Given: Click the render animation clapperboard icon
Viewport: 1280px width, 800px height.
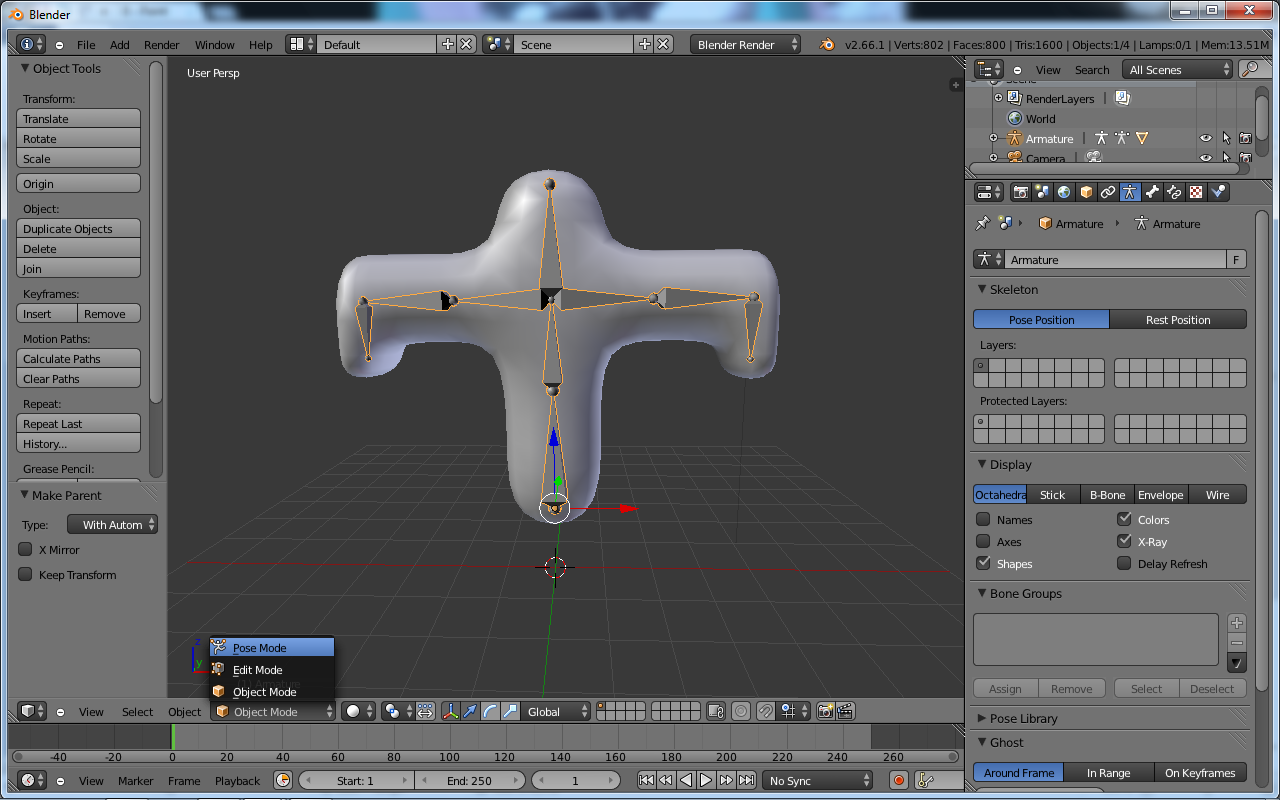Looking at the screenshot, I should click(845, 711).
